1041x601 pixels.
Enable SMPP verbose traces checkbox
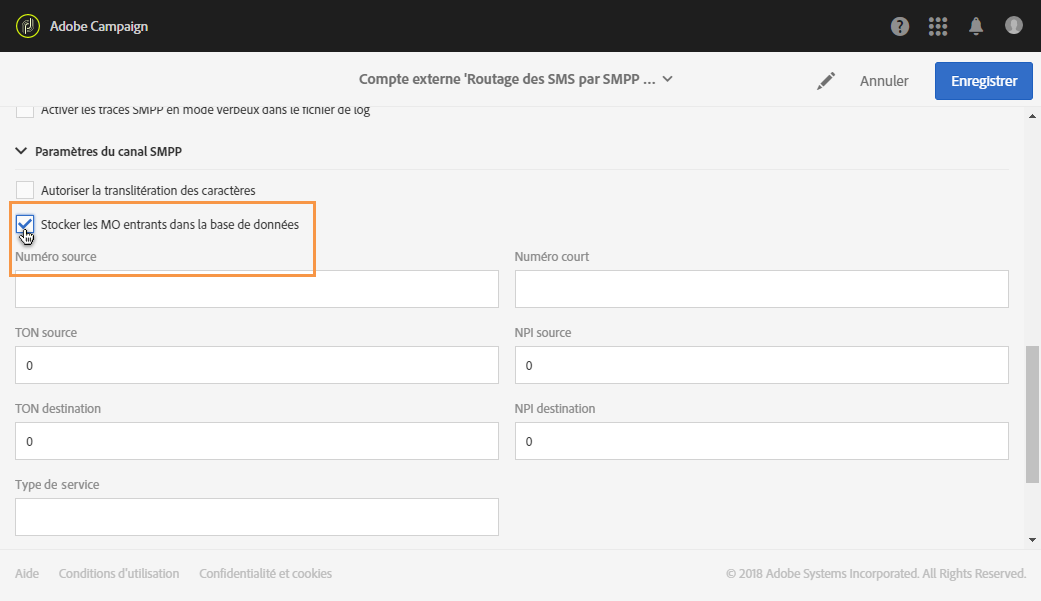[25, 111]
